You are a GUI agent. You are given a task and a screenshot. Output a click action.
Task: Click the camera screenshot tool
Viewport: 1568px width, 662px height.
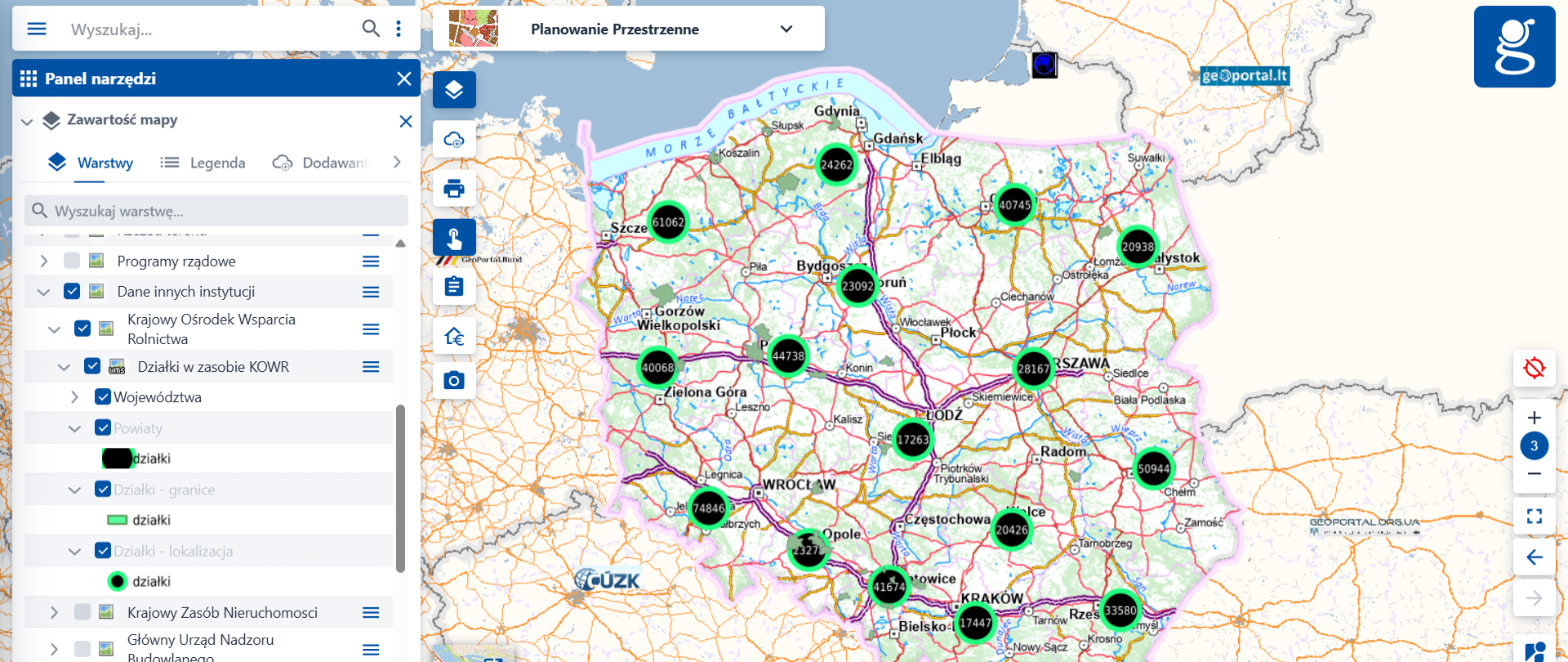tap(454, 380)
